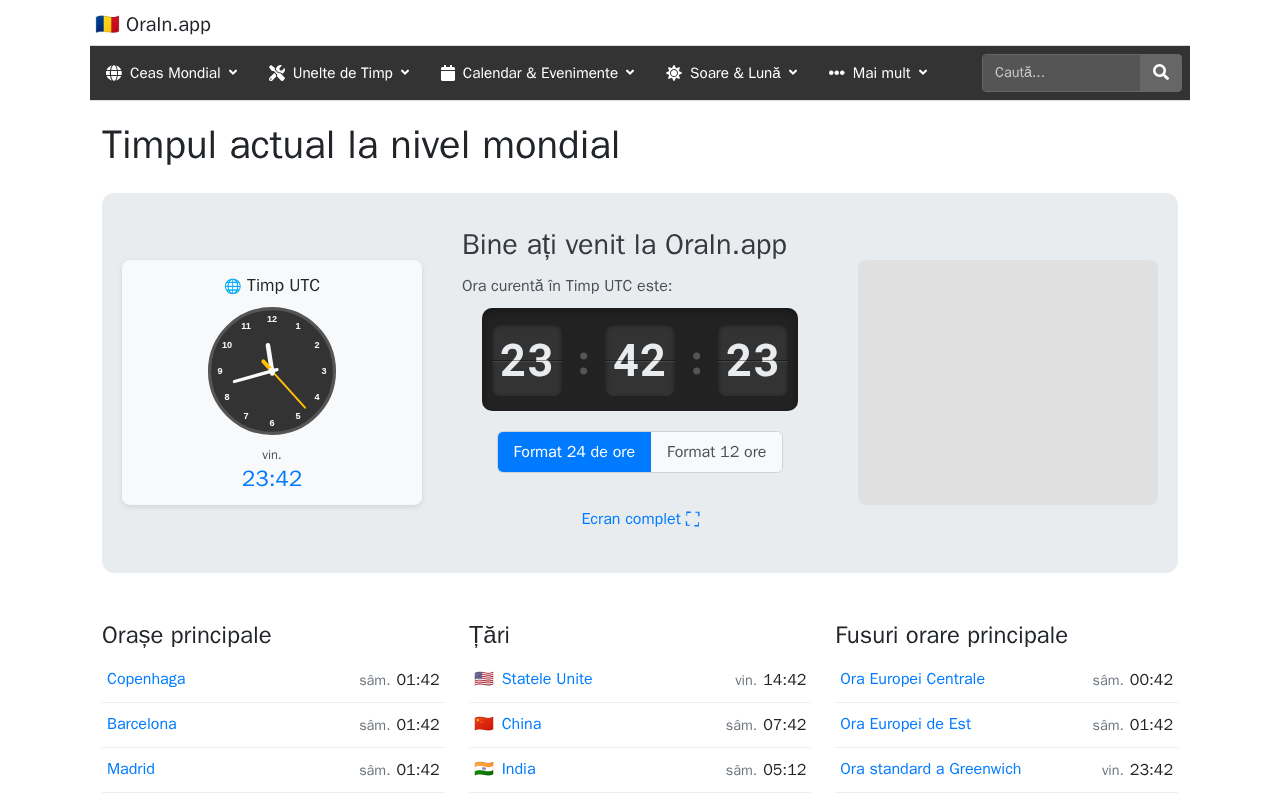
Task: Click Ora Europei de Est time 01:42
Action: [x=1151, y=725]
